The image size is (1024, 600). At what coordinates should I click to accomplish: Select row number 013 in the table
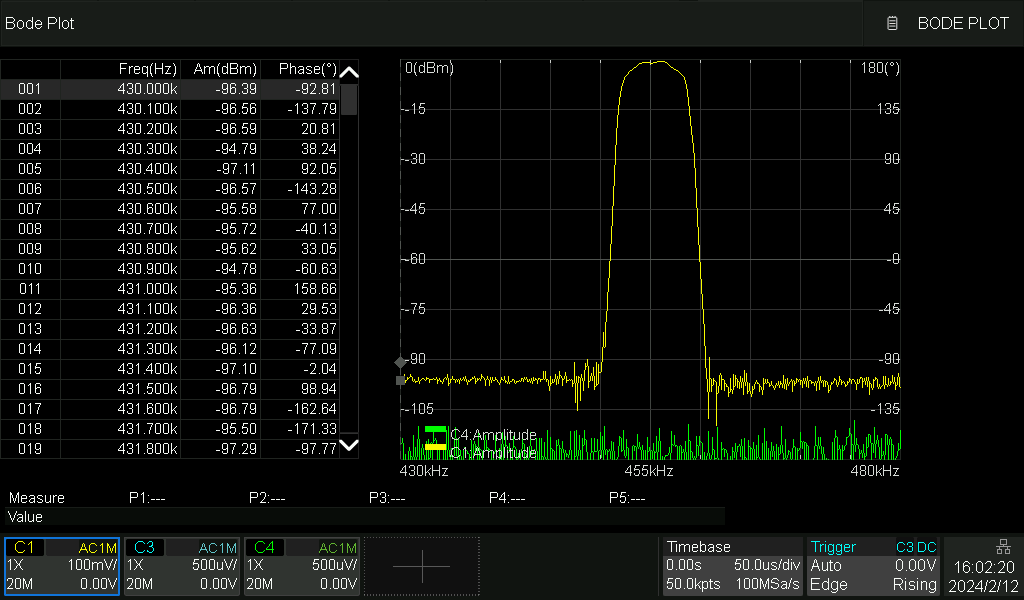(x=30, y=329)
